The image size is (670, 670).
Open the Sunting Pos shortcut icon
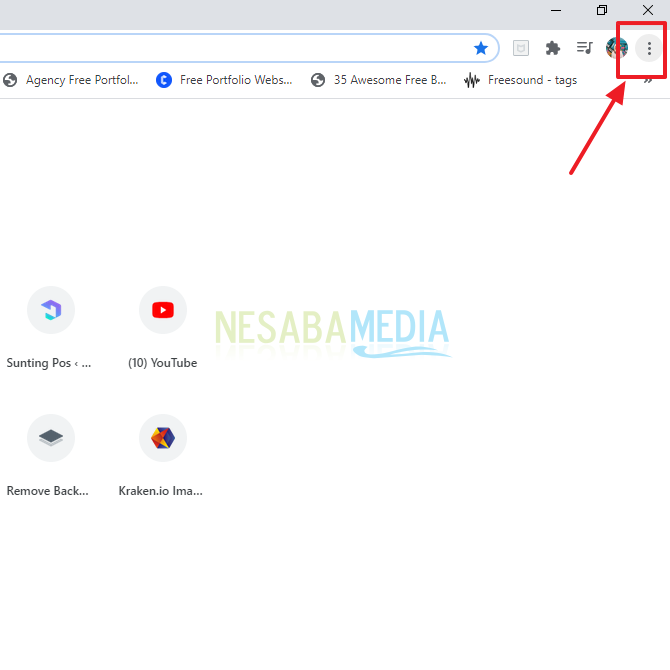pyautogui.click(x=50, y=310)
